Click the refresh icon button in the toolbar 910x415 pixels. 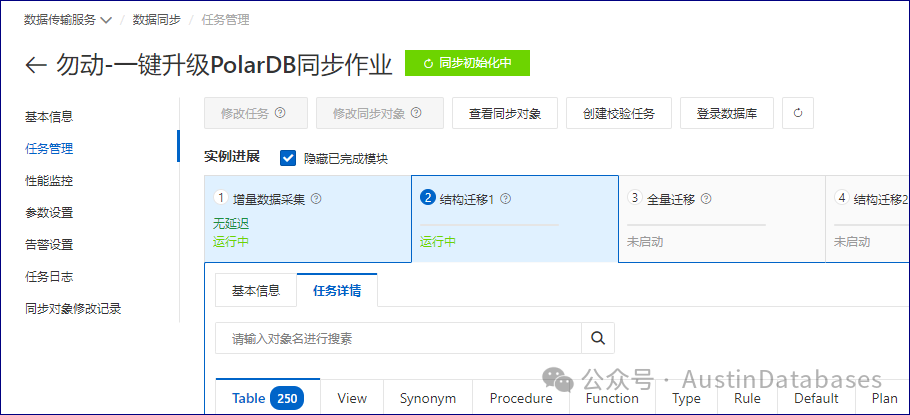pyautogui.click(x=798, y=113)
